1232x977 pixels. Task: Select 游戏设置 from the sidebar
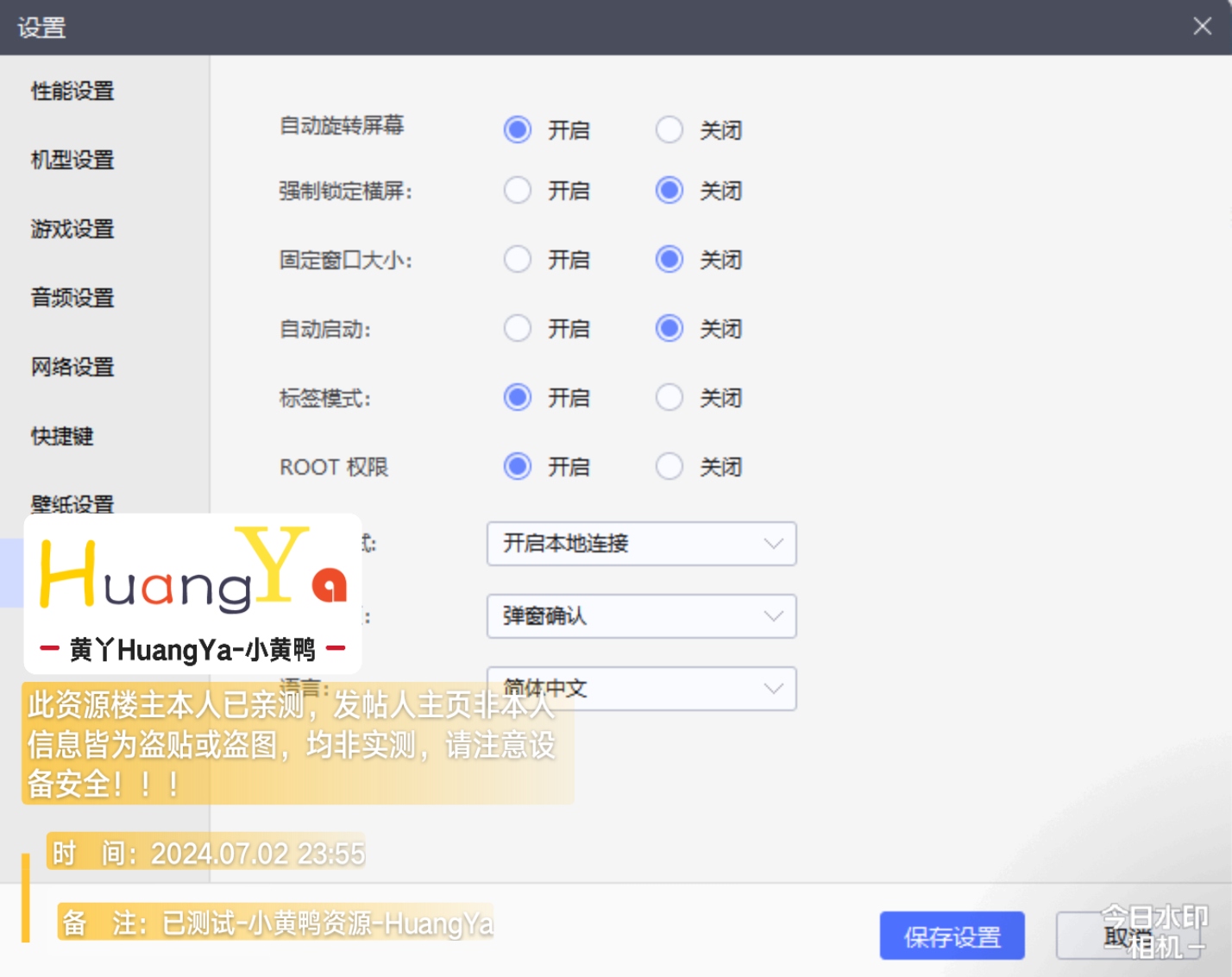[x=72, y=229]
